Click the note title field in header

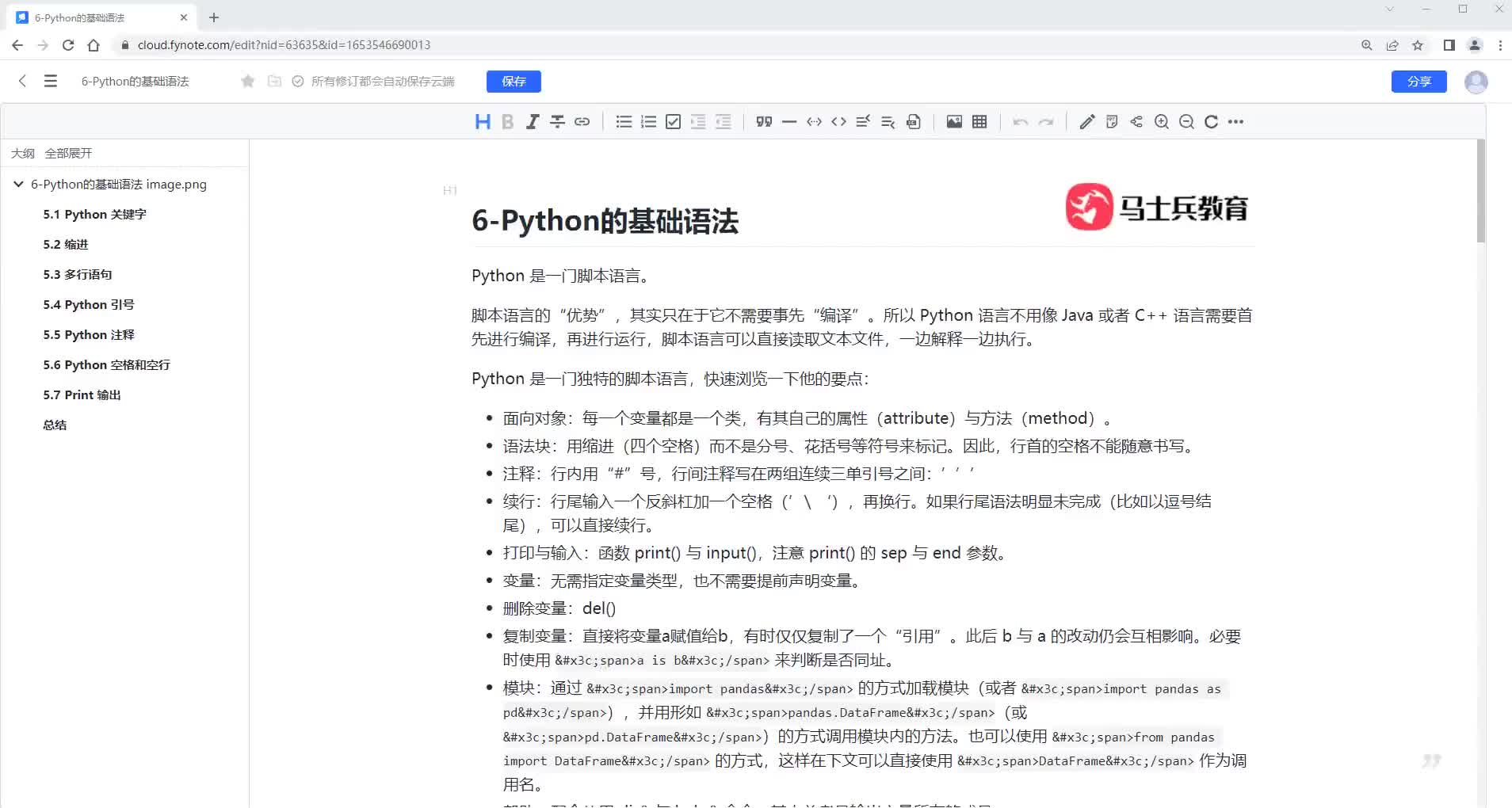point(136,82)
